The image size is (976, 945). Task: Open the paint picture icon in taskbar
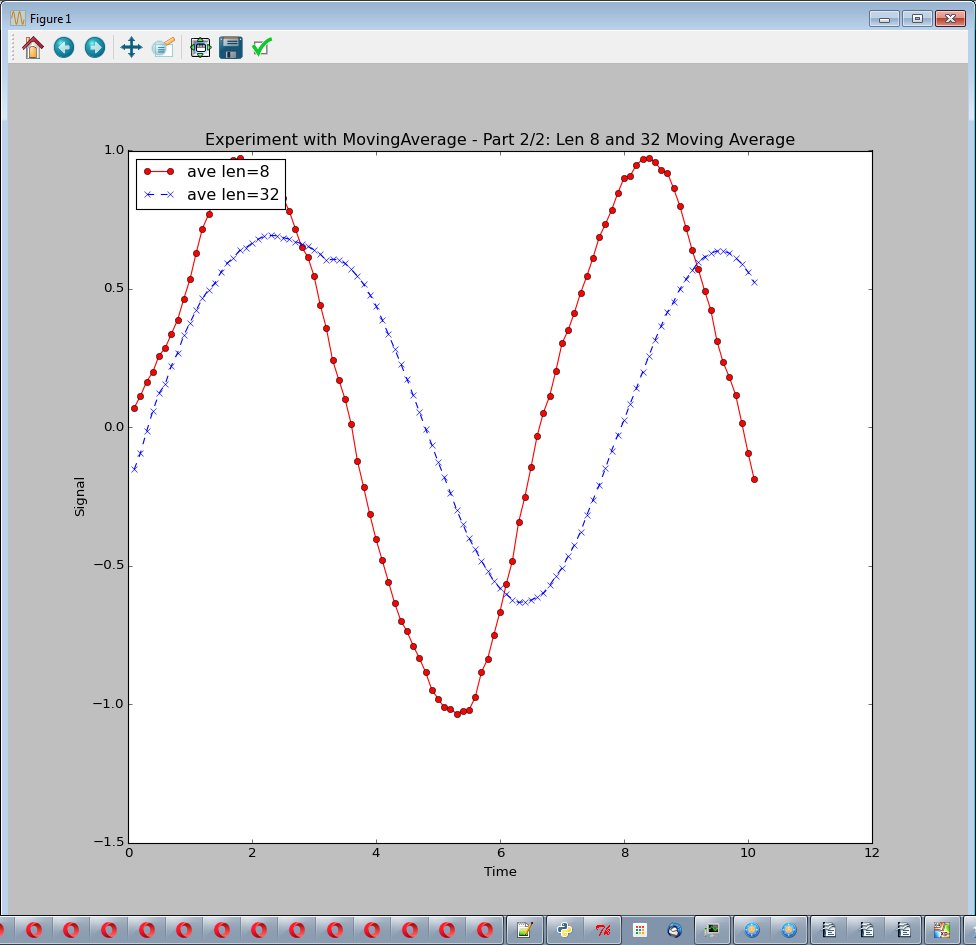tap(941, 930)
